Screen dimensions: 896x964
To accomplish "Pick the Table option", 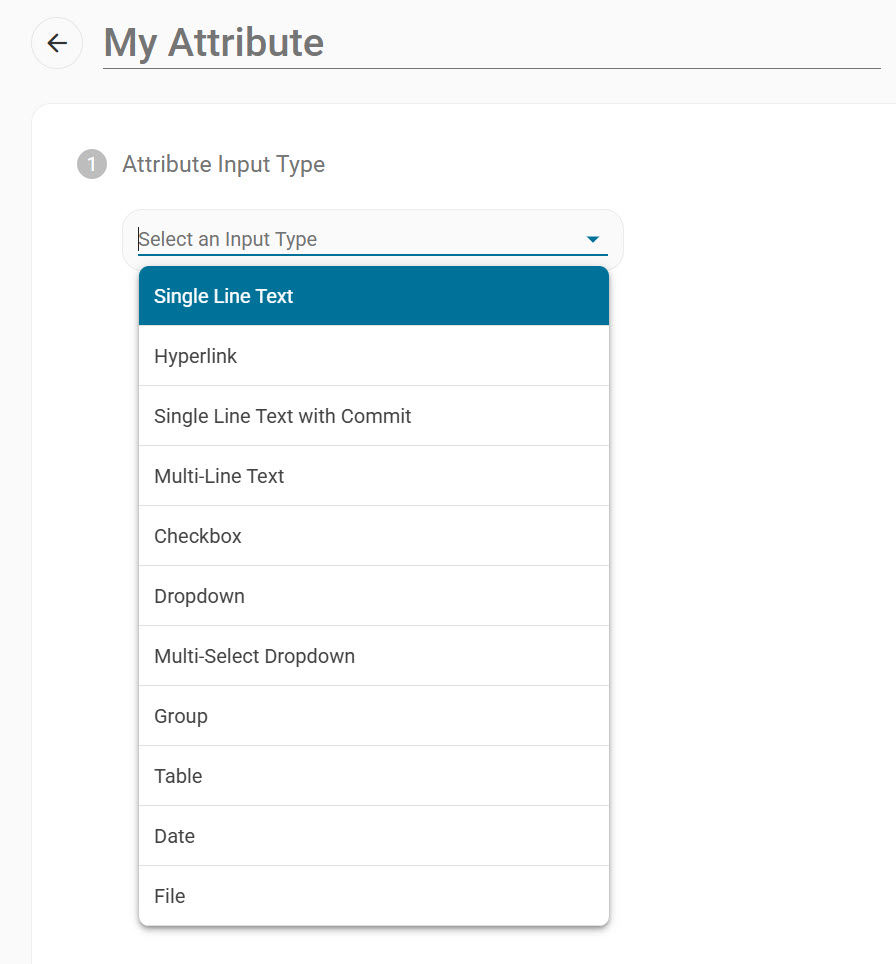I will click(x=374, y=776).
